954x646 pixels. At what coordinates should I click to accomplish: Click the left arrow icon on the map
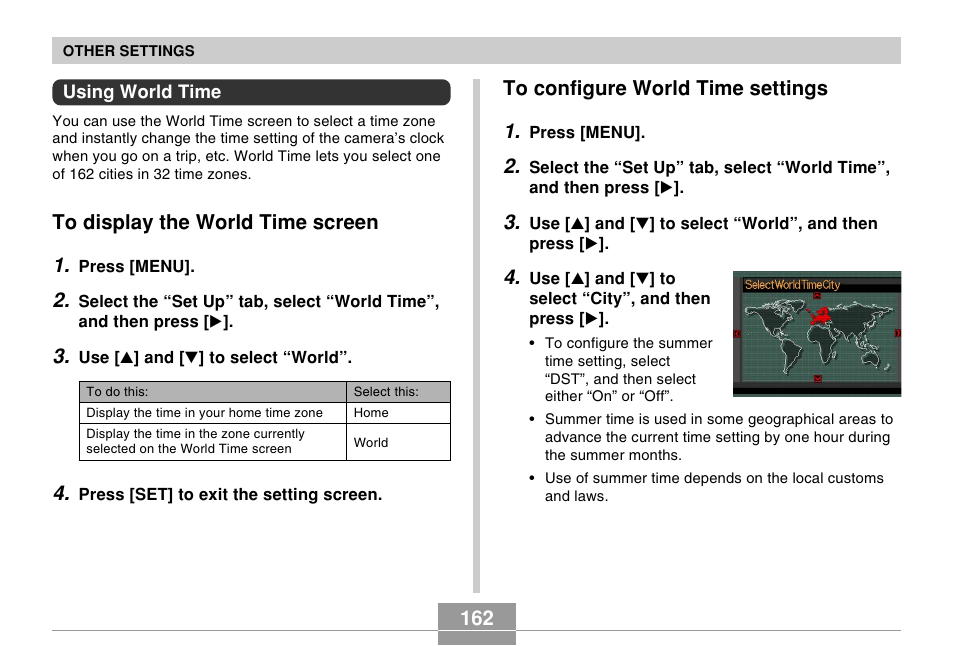(x=737, y=333)
